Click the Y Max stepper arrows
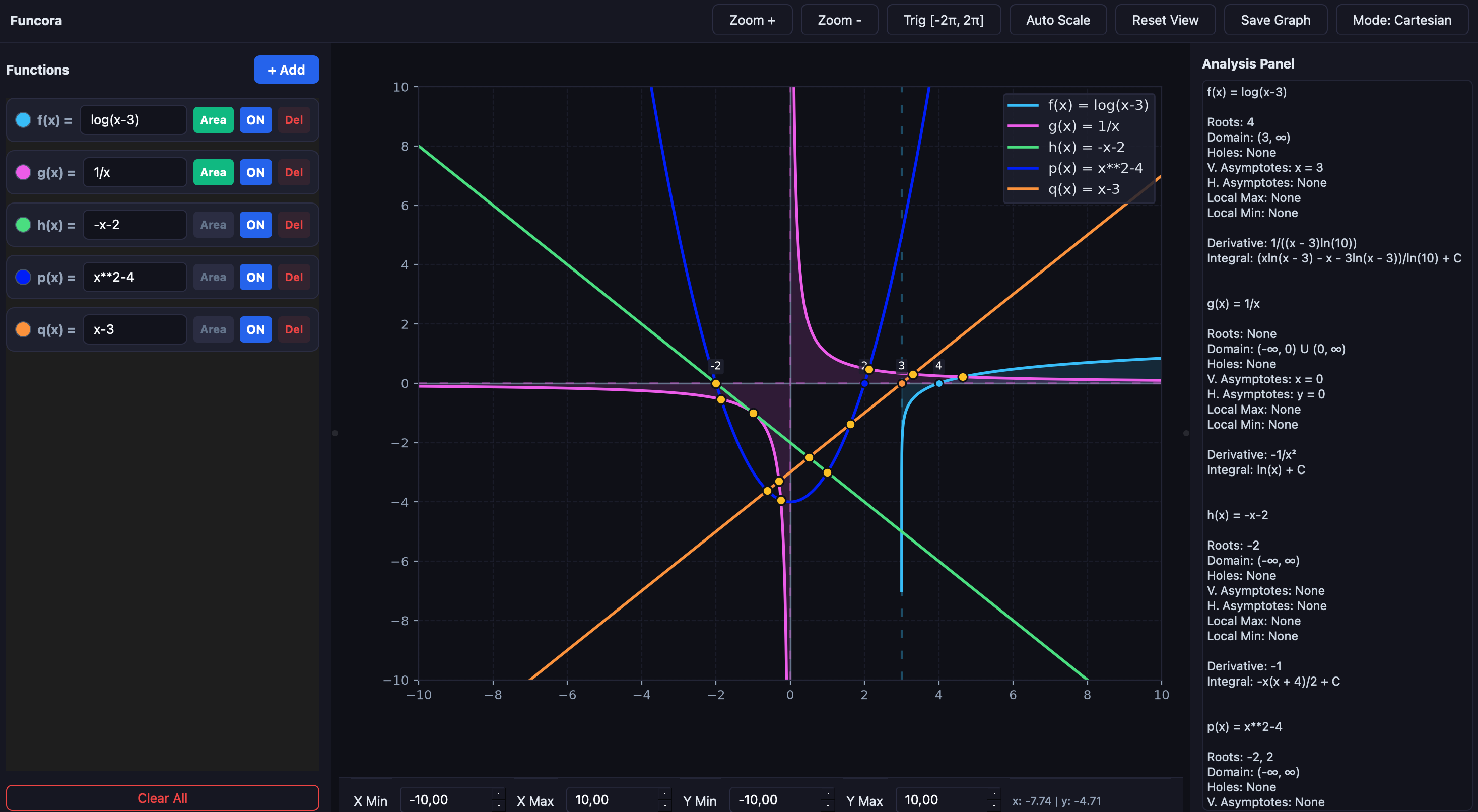 (x=994, y=800)
